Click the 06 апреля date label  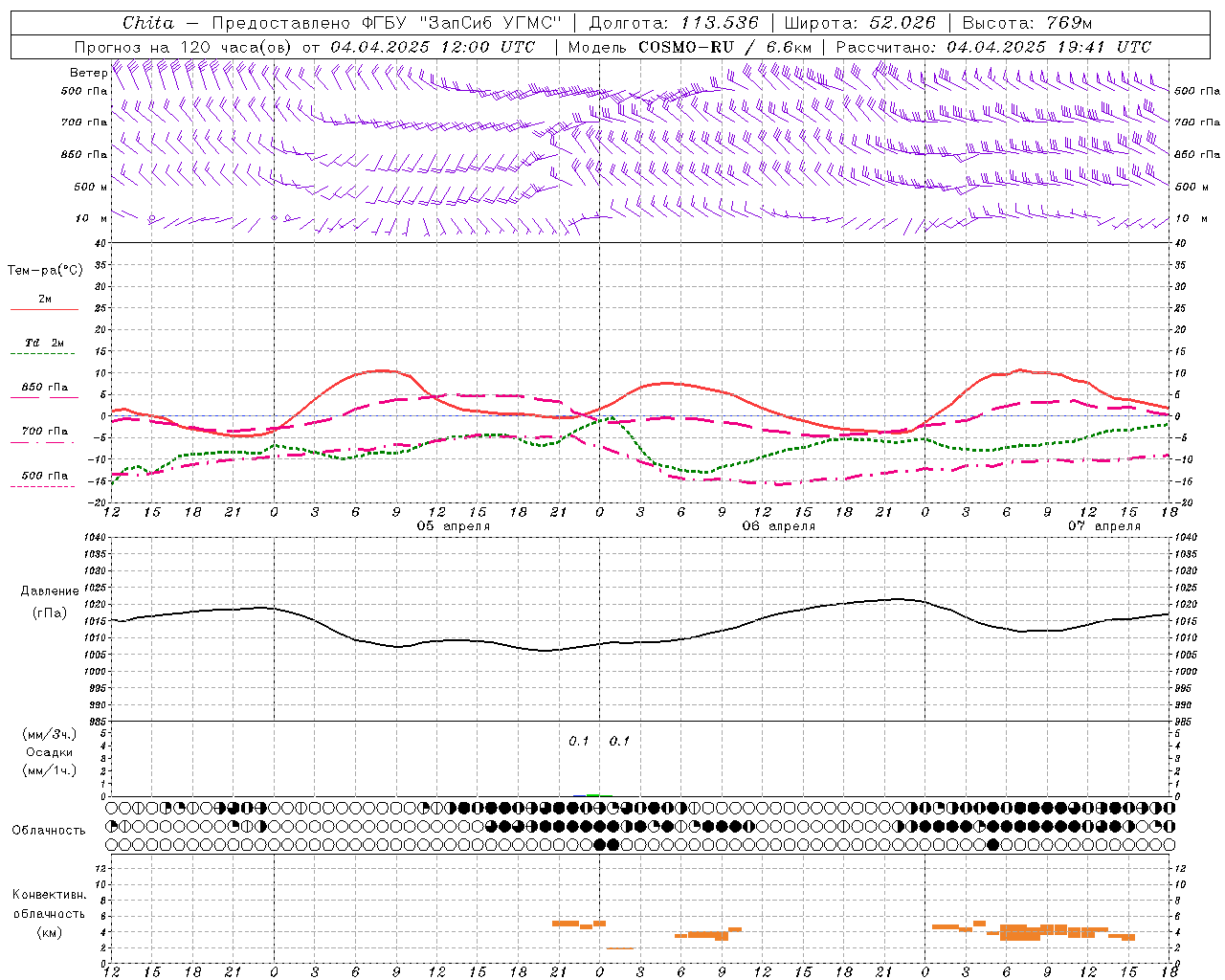pos(779,526)
